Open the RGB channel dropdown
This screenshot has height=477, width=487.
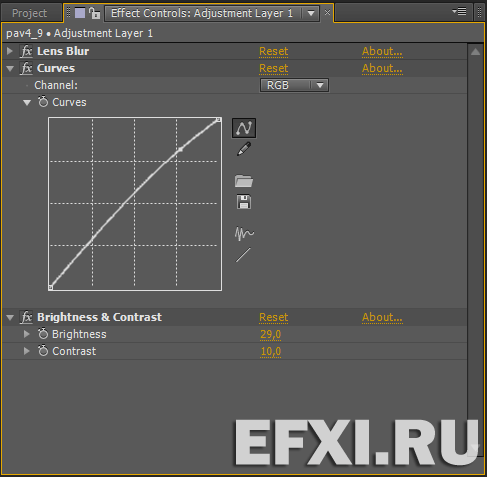click(294, 85)
